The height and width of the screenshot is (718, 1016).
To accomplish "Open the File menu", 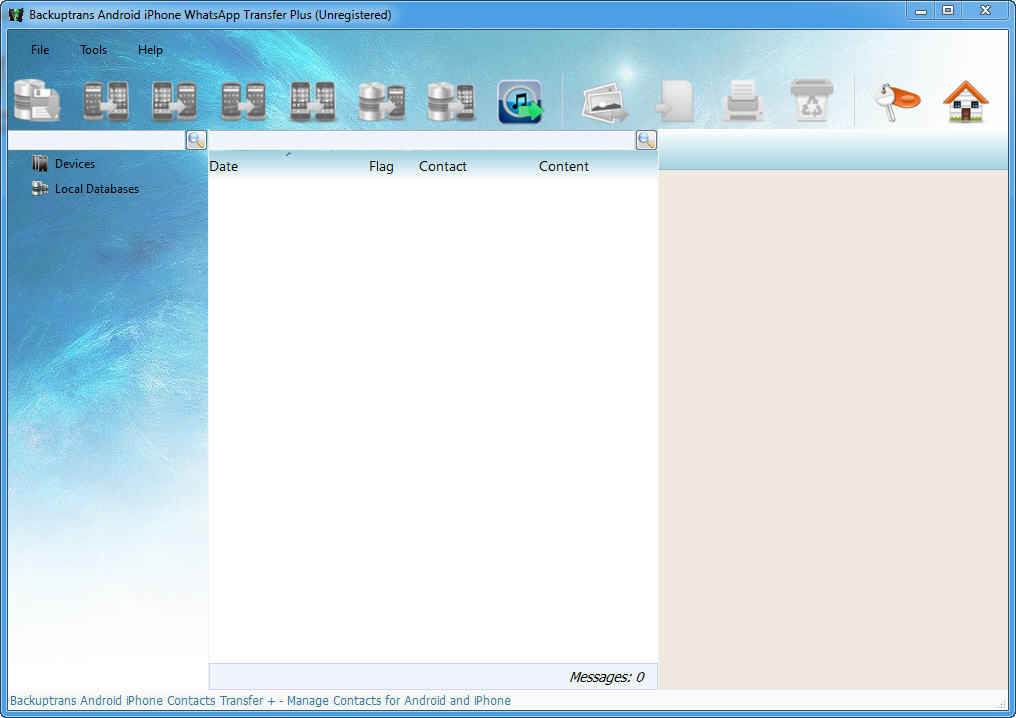I will tap(40, 50).
